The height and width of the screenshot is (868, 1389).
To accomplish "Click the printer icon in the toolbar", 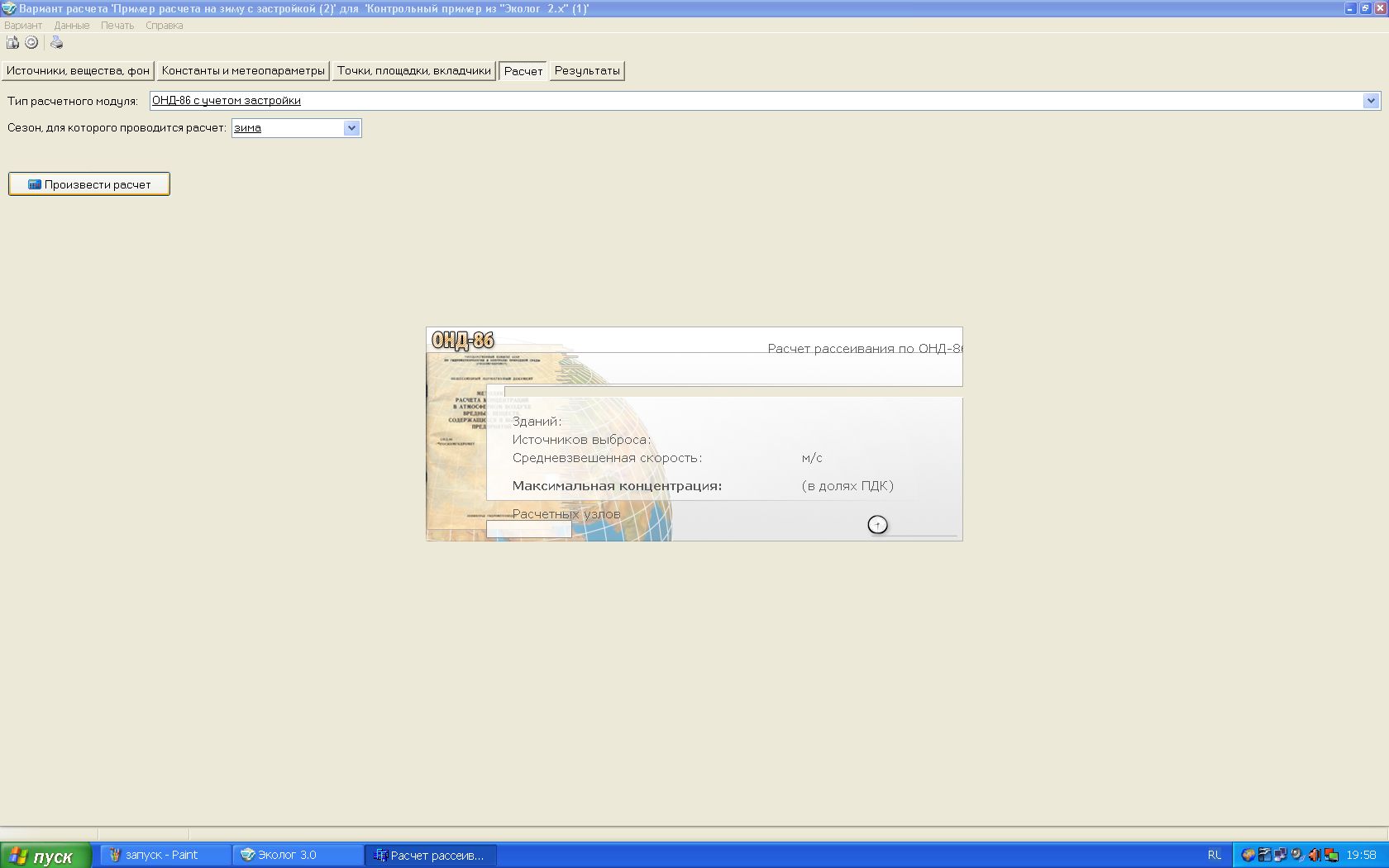I will coord(56,43).
